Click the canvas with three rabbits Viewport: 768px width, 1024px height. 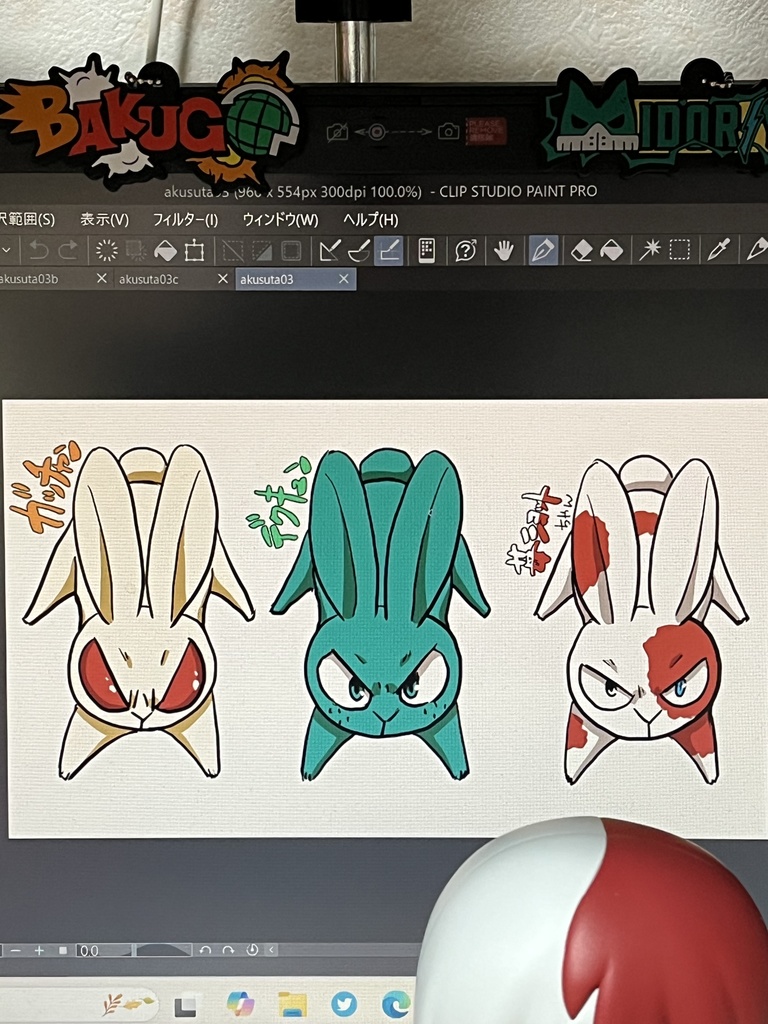(x=385, y=617)
